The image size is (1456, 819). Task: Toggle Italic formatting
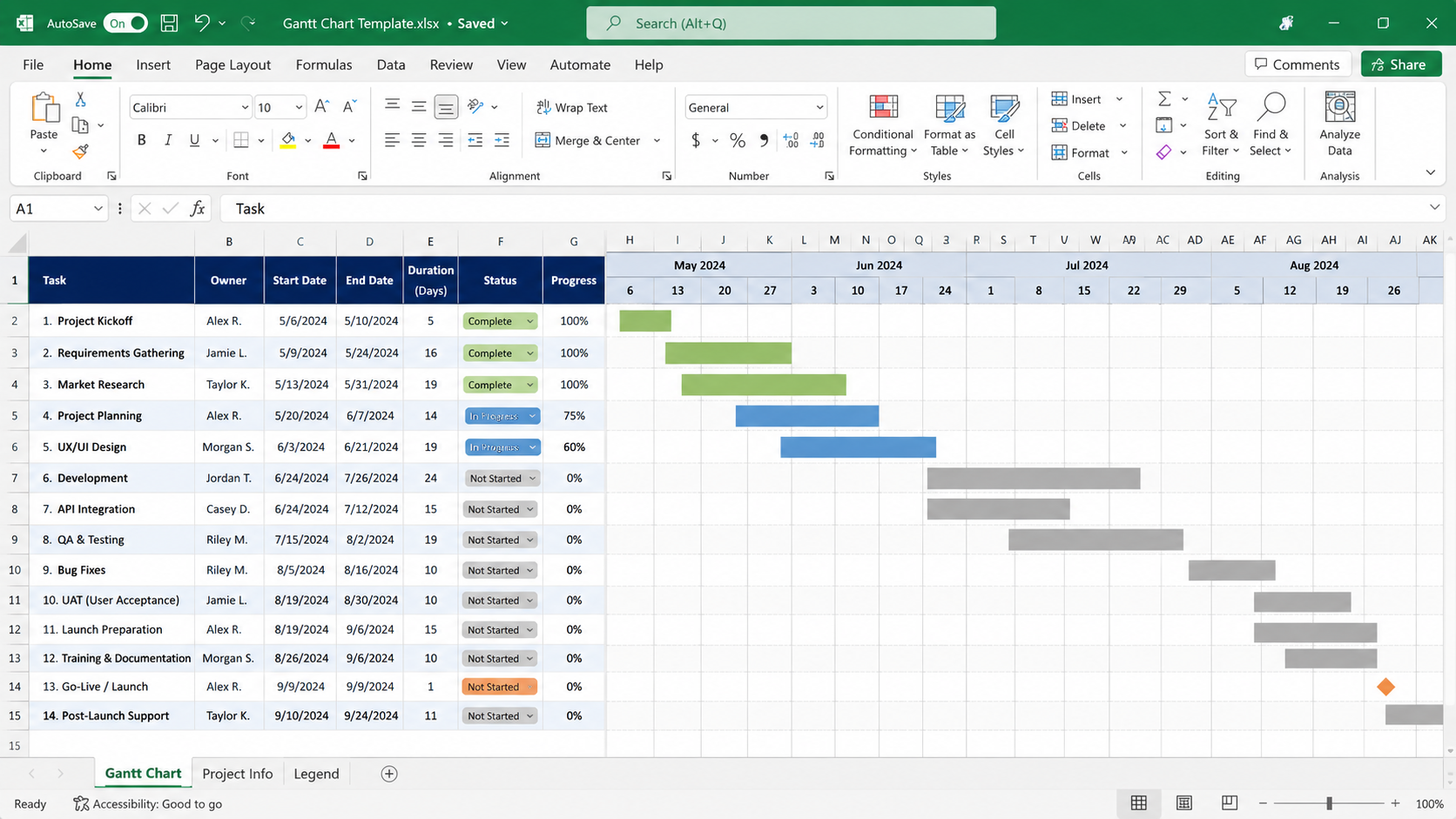pos(168,140)
